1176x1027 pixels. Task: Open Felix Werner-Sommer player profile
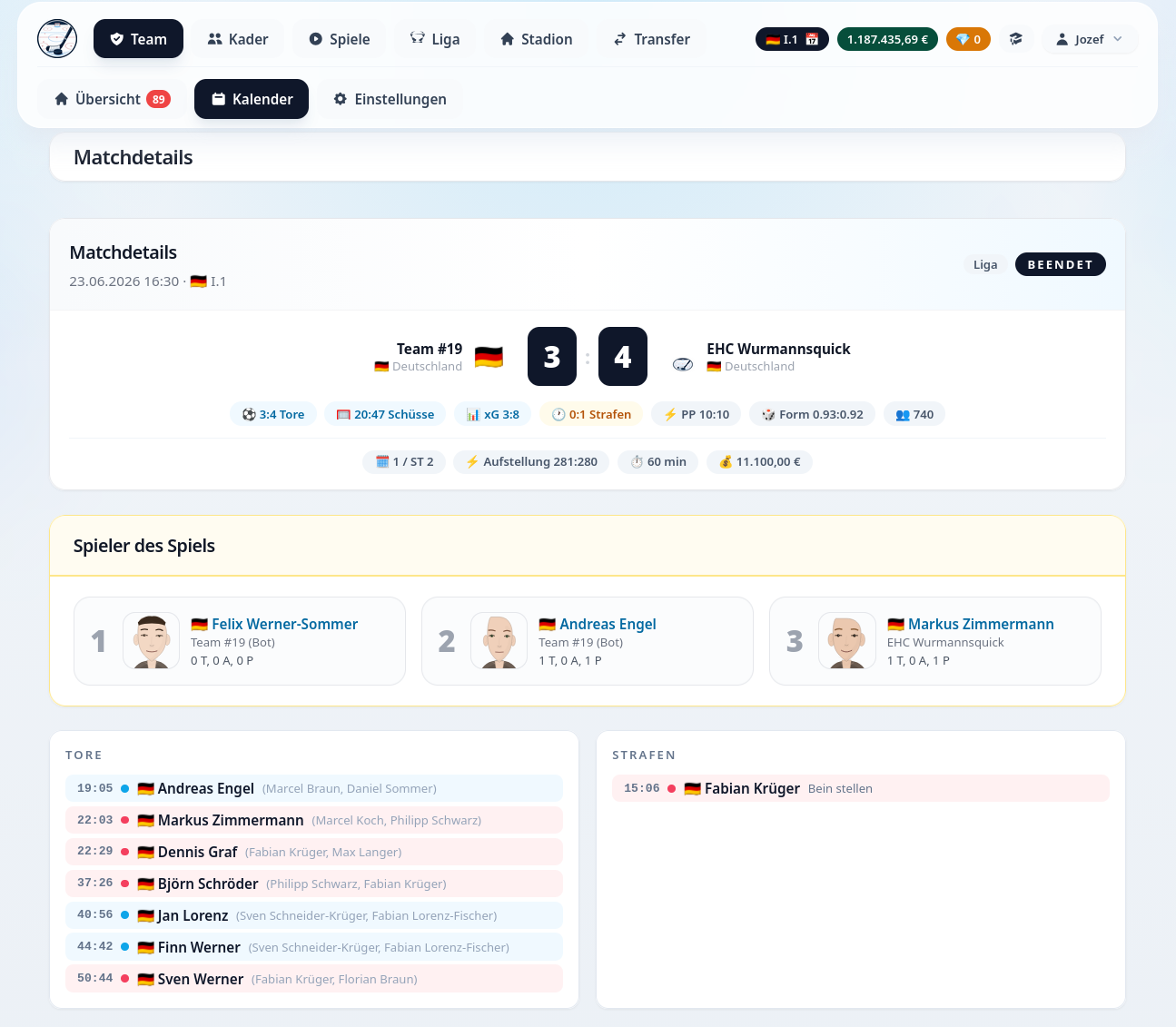pyautogui.click(x=284, y=624)
